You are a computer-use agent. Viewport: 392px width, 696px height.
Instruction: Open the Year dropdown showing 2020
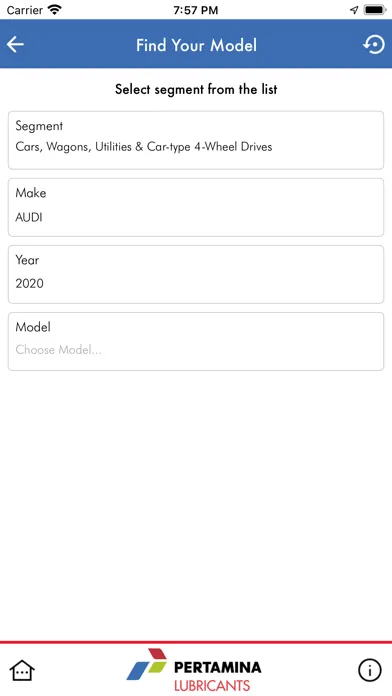click(196, 274)
